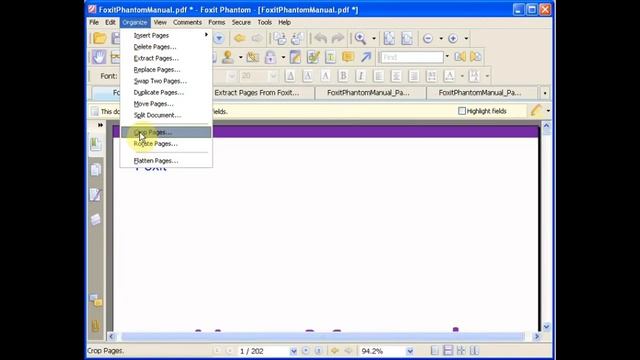Select Split Document menu item
Image resolution: width=640 pixels, height=360 pixels.
click(166, 116)
